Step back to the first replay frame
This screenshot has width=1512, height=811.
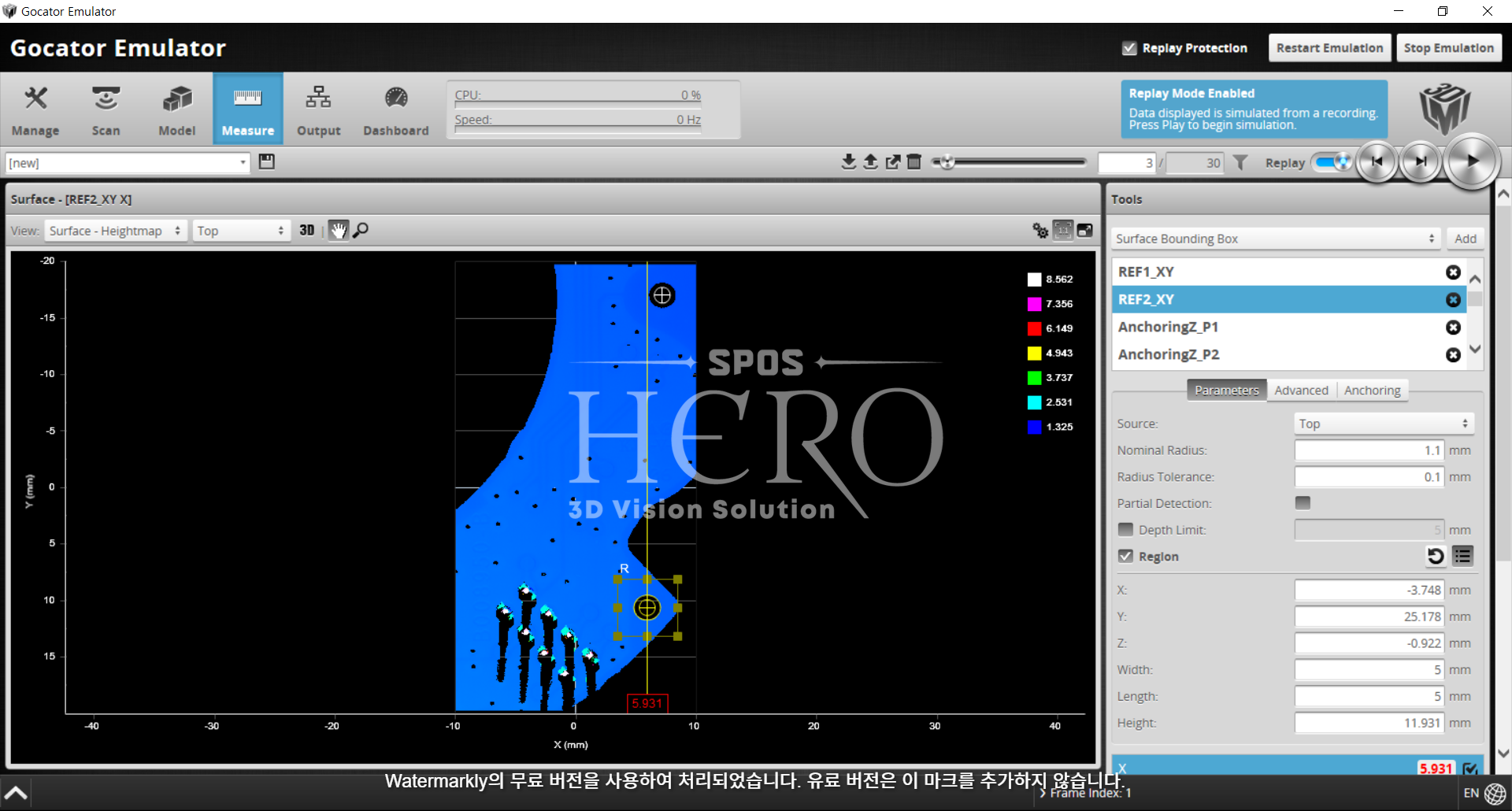(x=1377, y=161)
